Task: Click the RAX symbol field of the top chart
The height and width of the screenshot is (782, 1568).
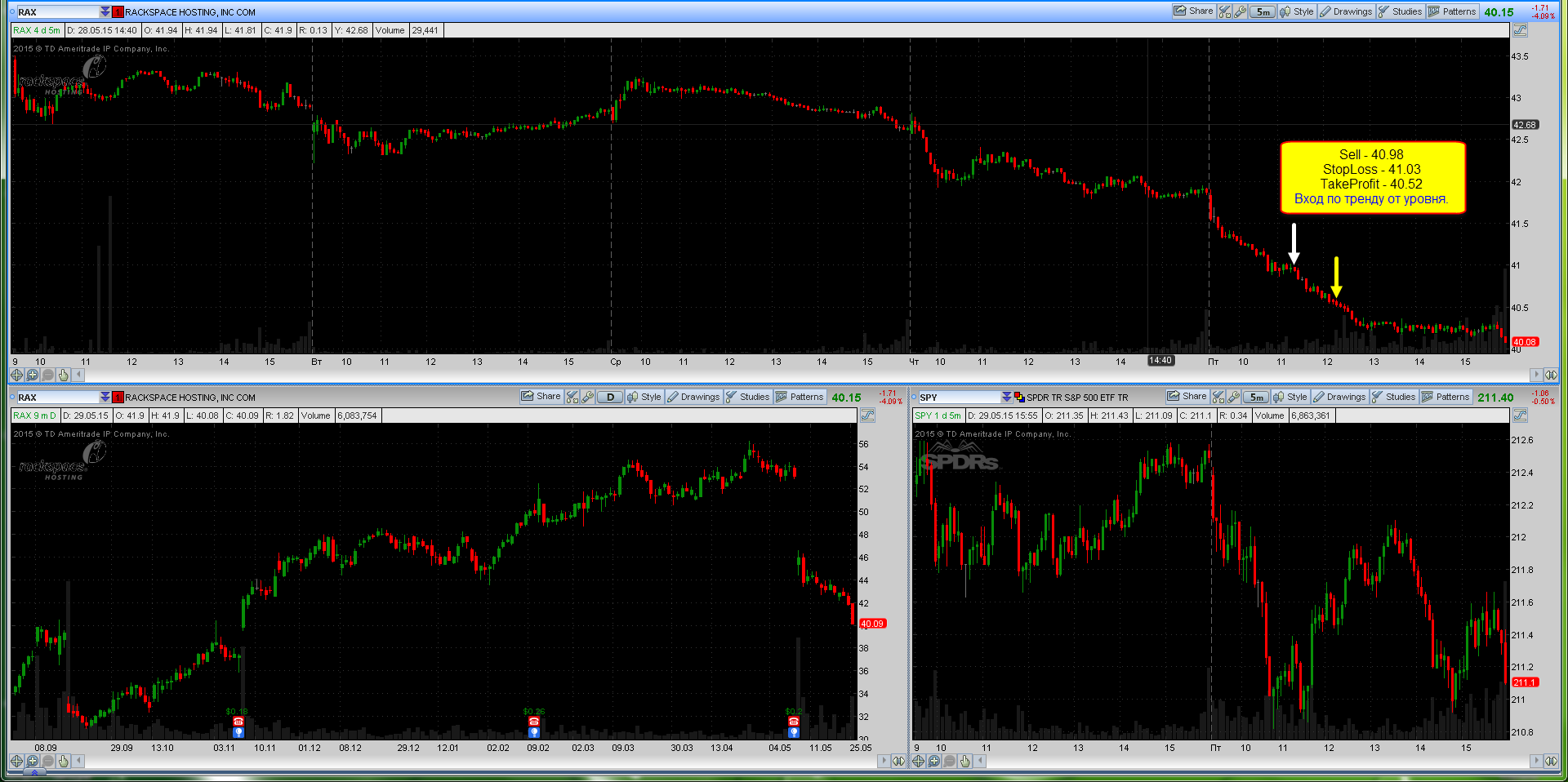Action: (x=57, y=12)
